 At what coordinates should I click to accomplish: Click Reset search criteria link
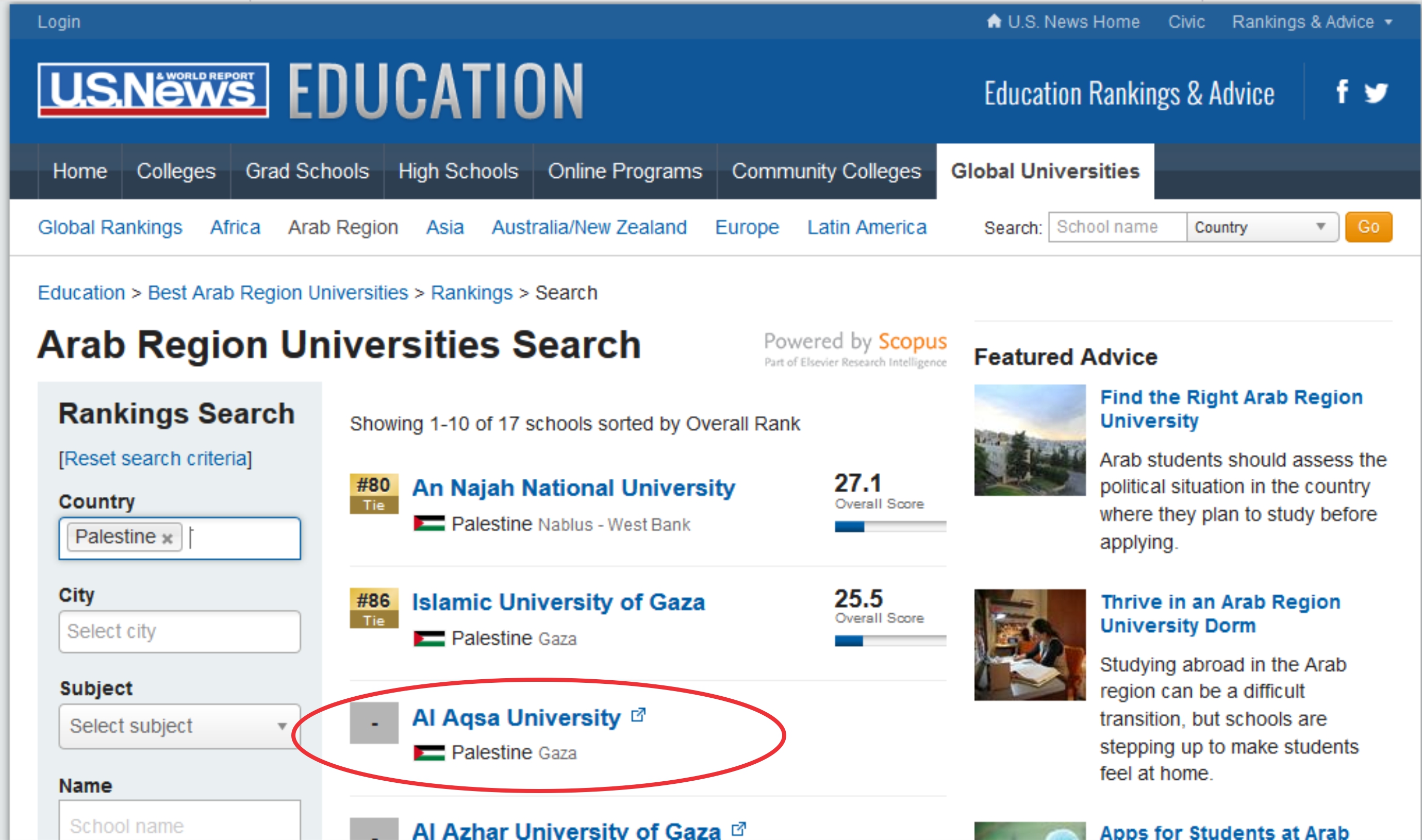(x=155, y=459)
